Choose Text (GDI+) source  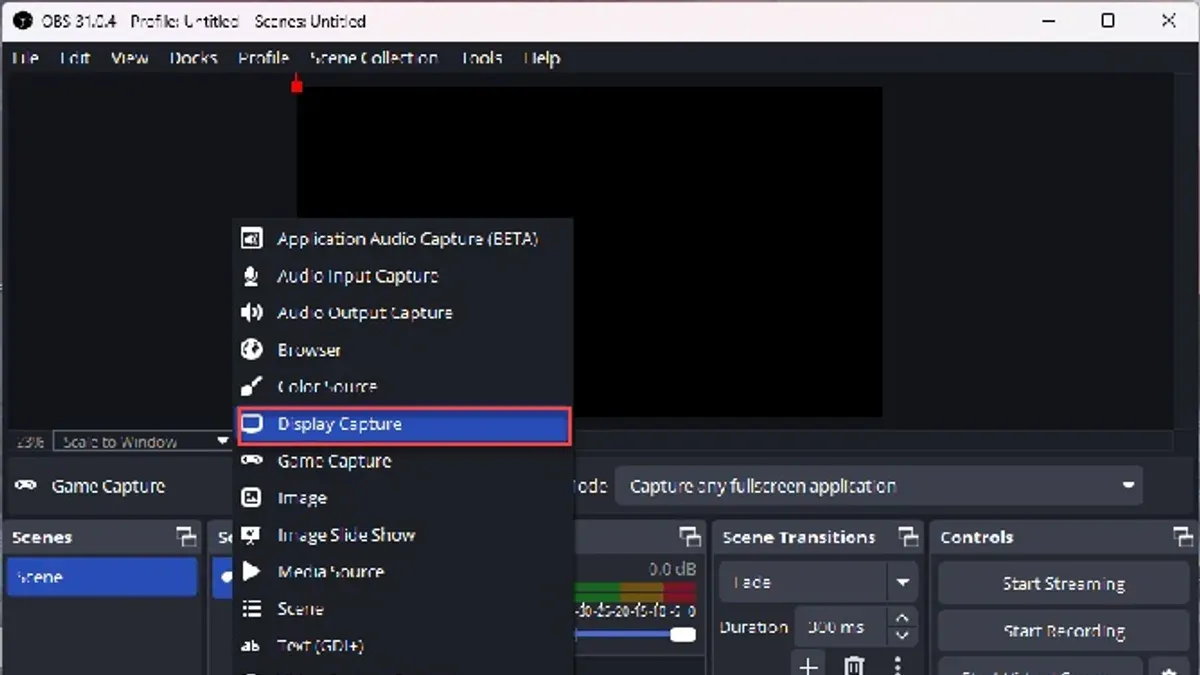pyautogui.click(x=403, y=646)
